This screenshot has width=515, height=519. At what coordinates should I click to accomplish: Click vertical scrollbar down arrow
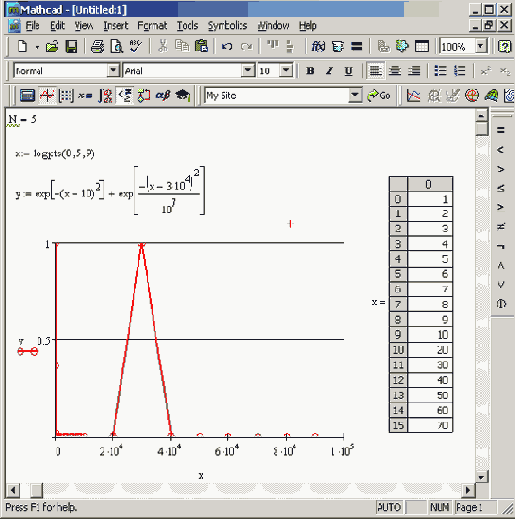click(481, 477)
